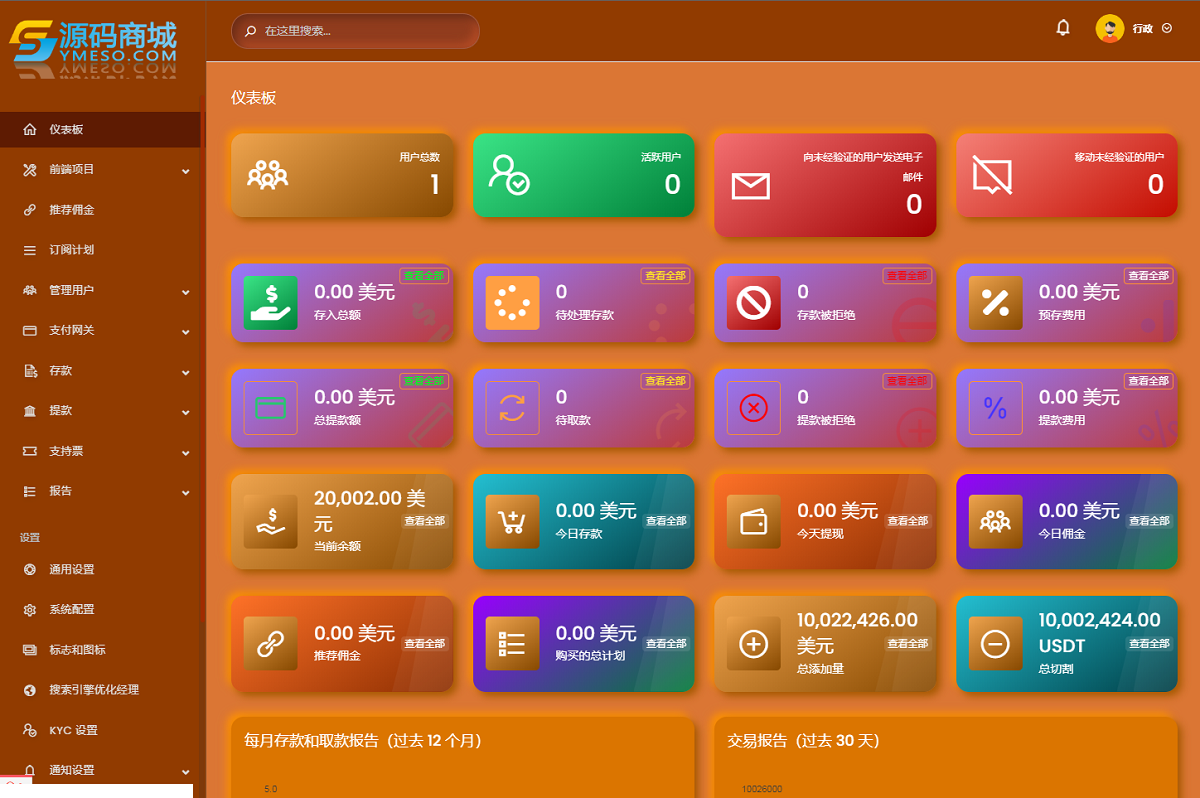Image resolution: width=1200 pixels, height=798 pixels.
Task: Click the 待取款 refresh icon
Action: coord(512,408)
